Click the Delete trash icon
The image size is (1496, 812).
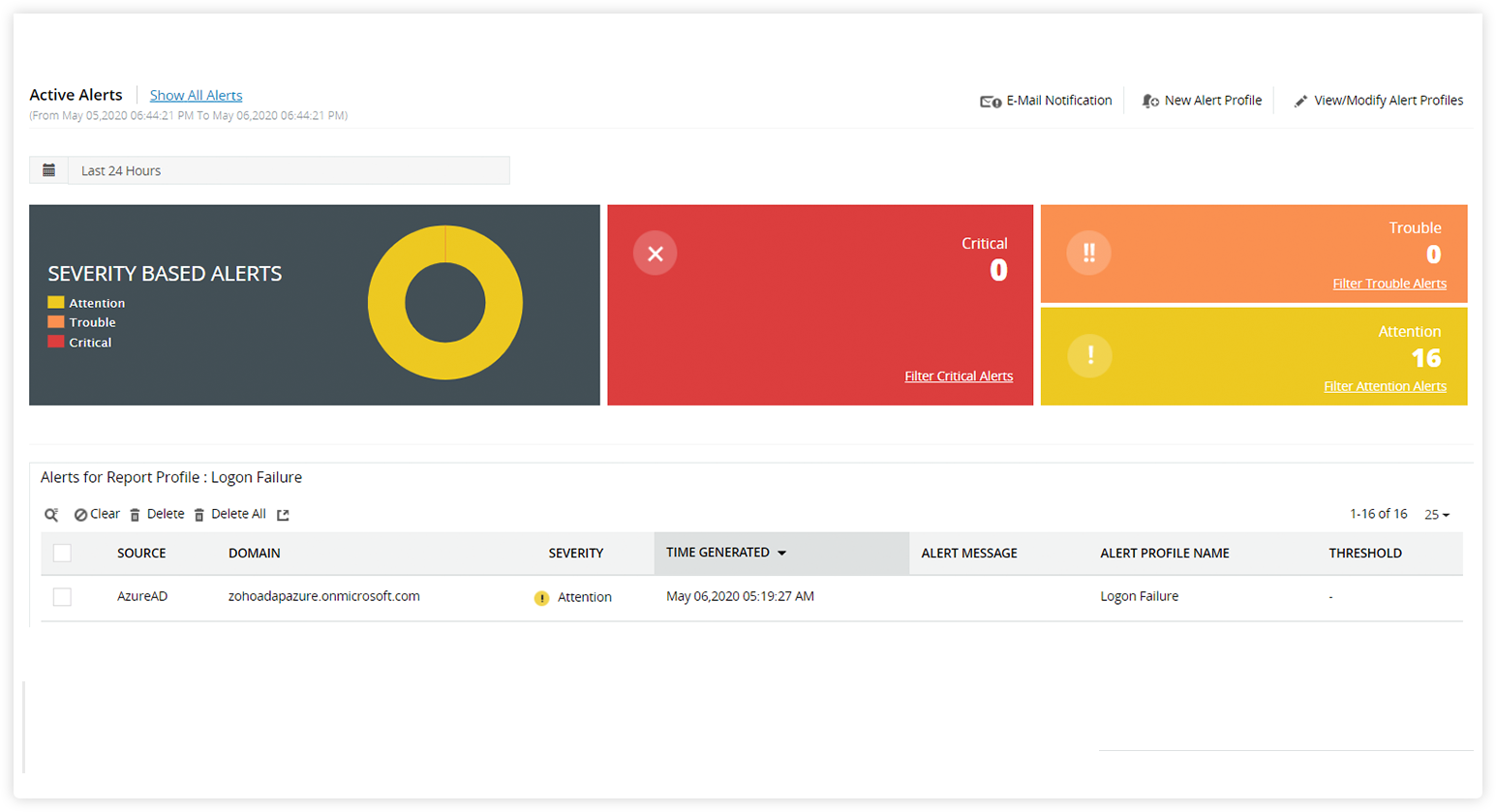pyautogui.click(x=136, y=515)
